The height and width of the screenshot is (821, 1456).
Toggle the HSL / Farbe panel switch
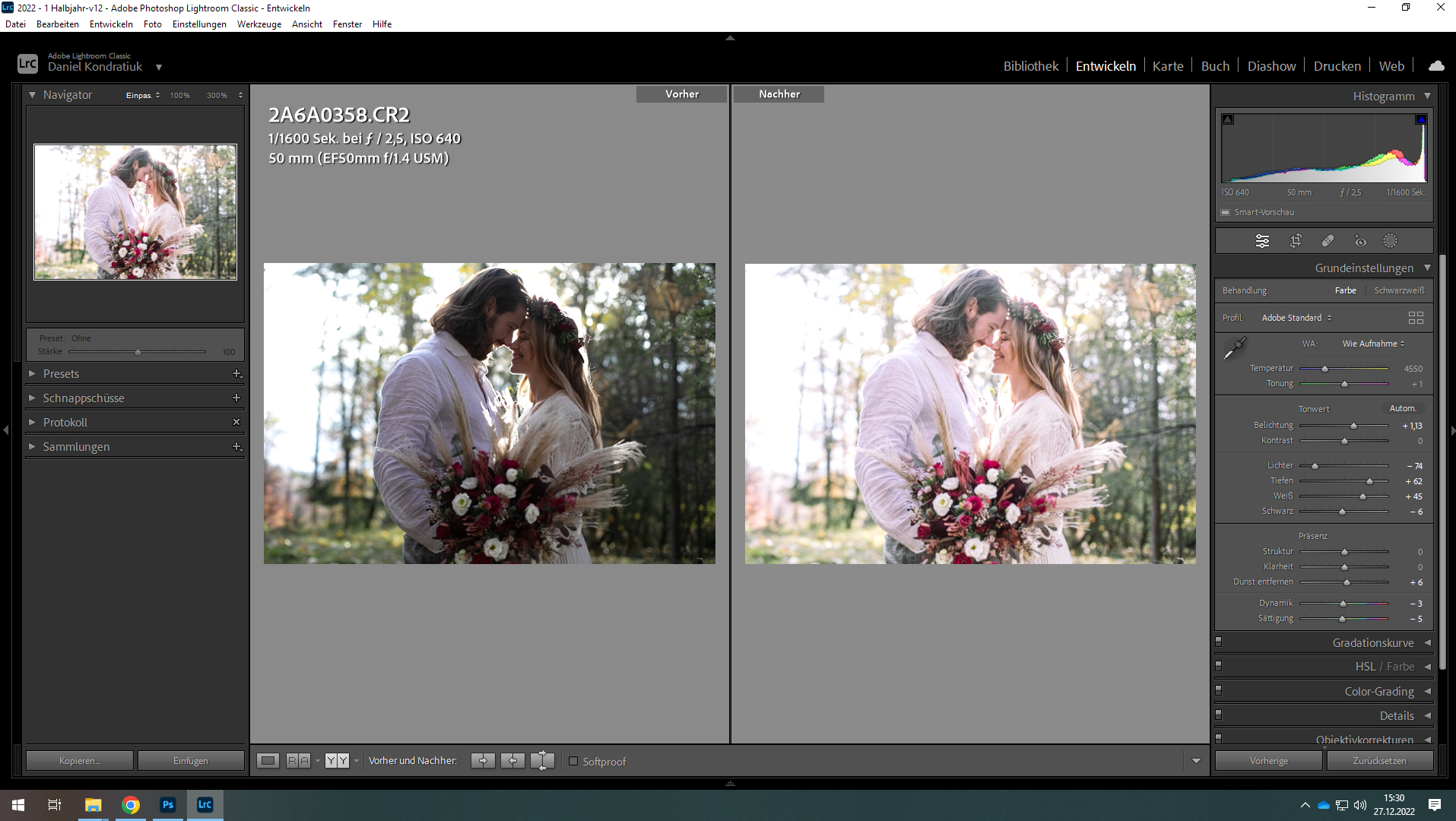pyautogui.click(x=1218, y=666)
